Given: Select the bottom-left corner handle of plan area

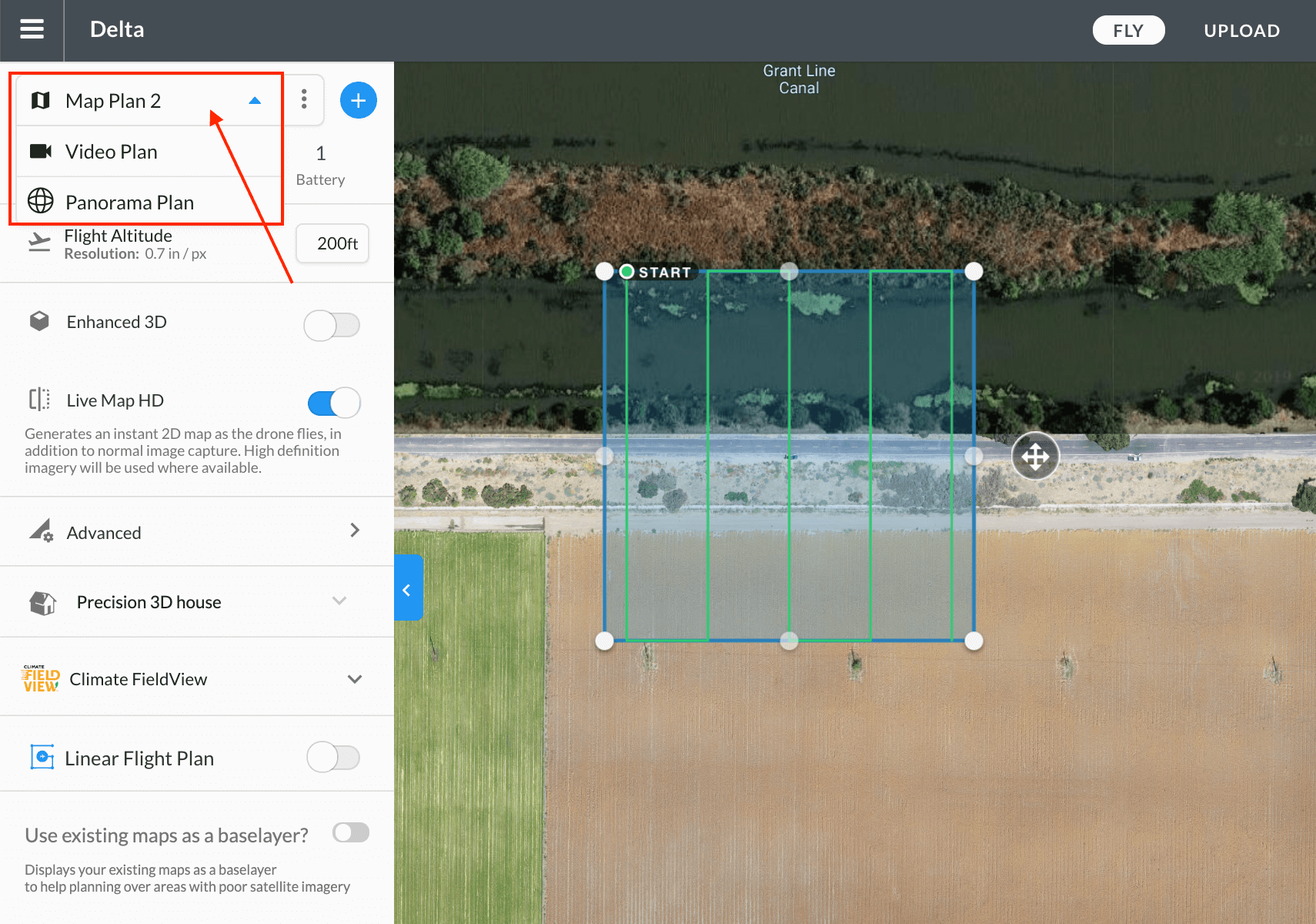Looking at the screenshot, I should coord(605,641).
